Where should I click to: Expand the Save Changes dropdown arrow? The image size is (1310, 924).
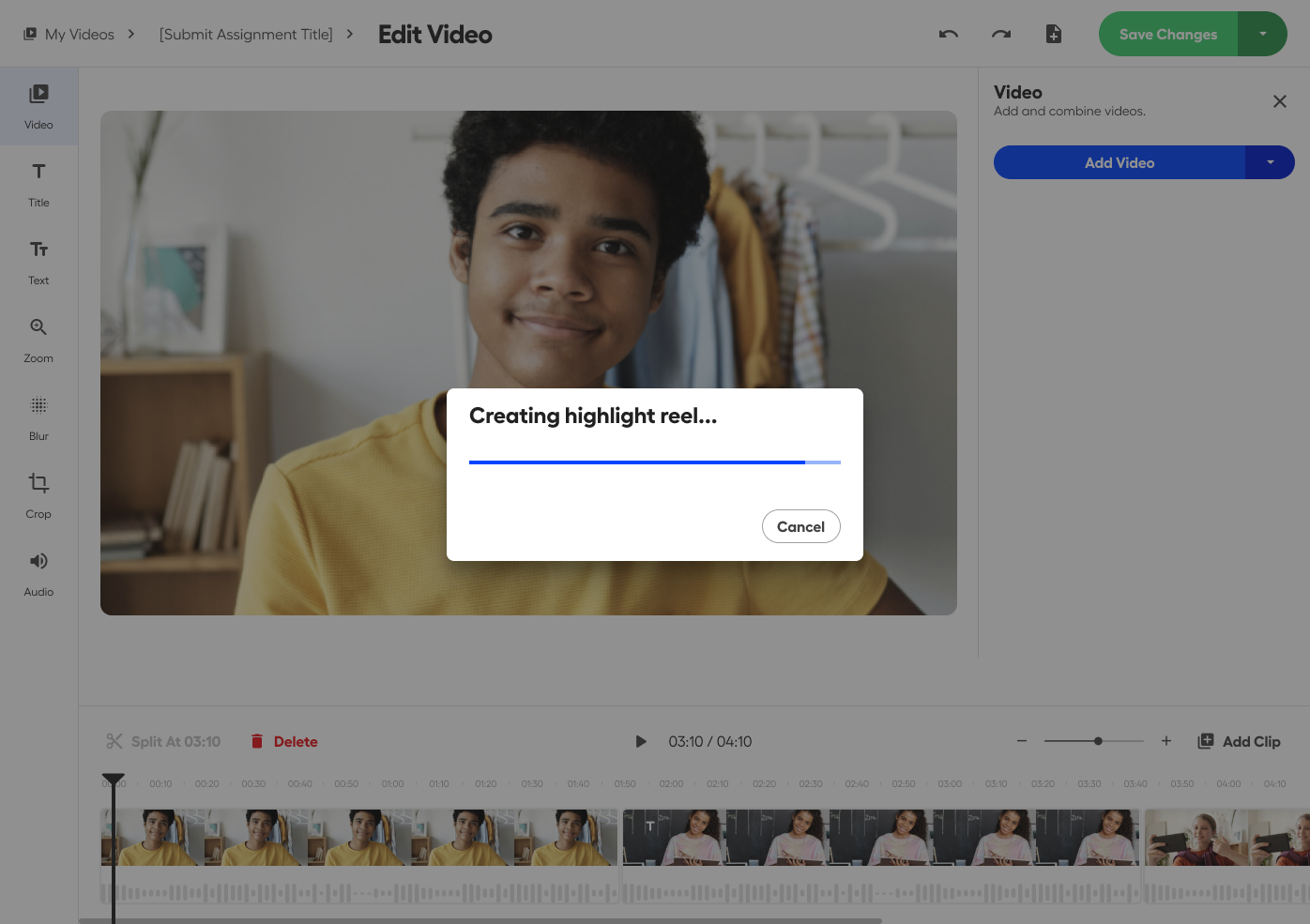tap(1262, 35)
